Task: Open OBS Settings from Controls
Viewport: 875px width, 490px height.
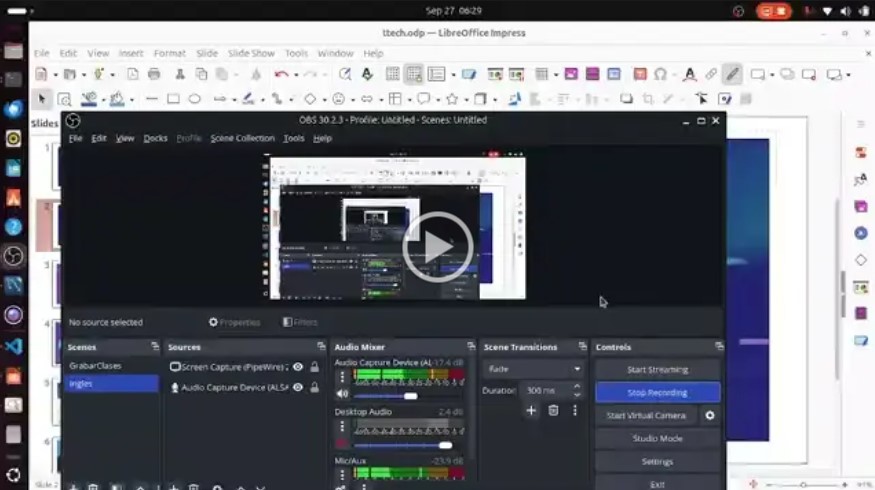Action: coord(657,462)
